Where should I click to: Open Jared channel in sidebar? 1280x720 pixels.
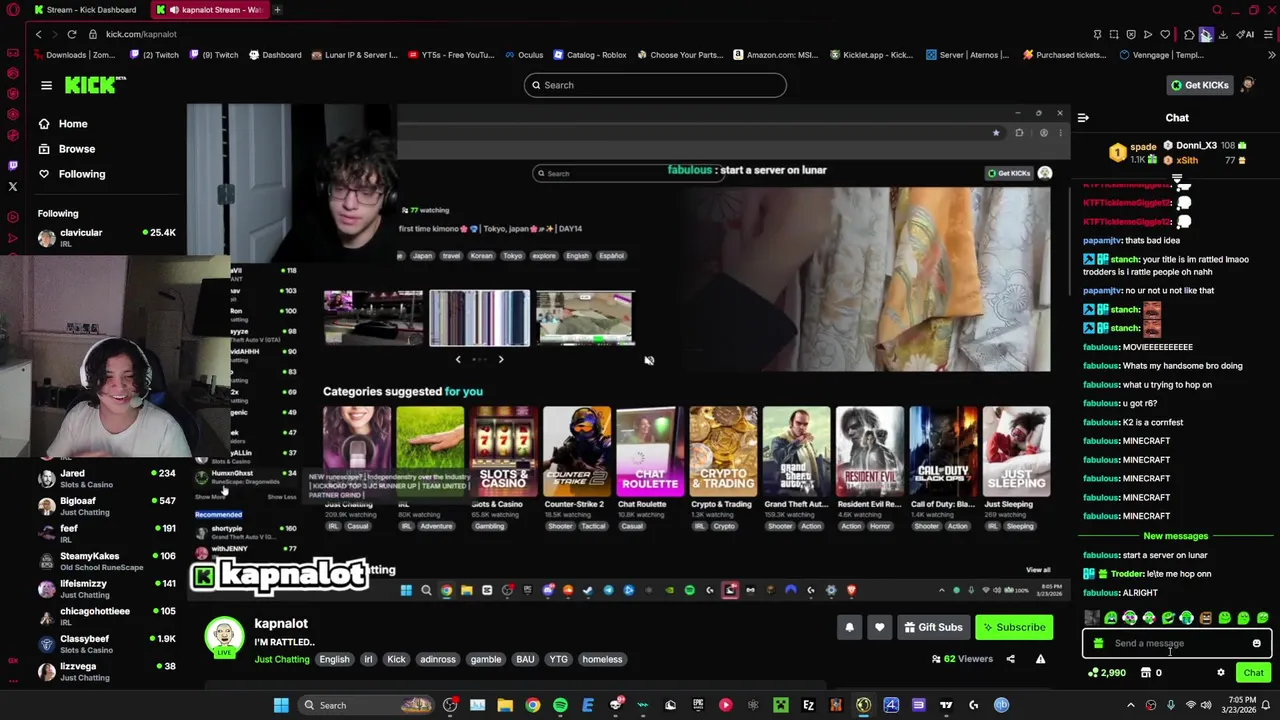pyautogui.click(x=106, y=478)
